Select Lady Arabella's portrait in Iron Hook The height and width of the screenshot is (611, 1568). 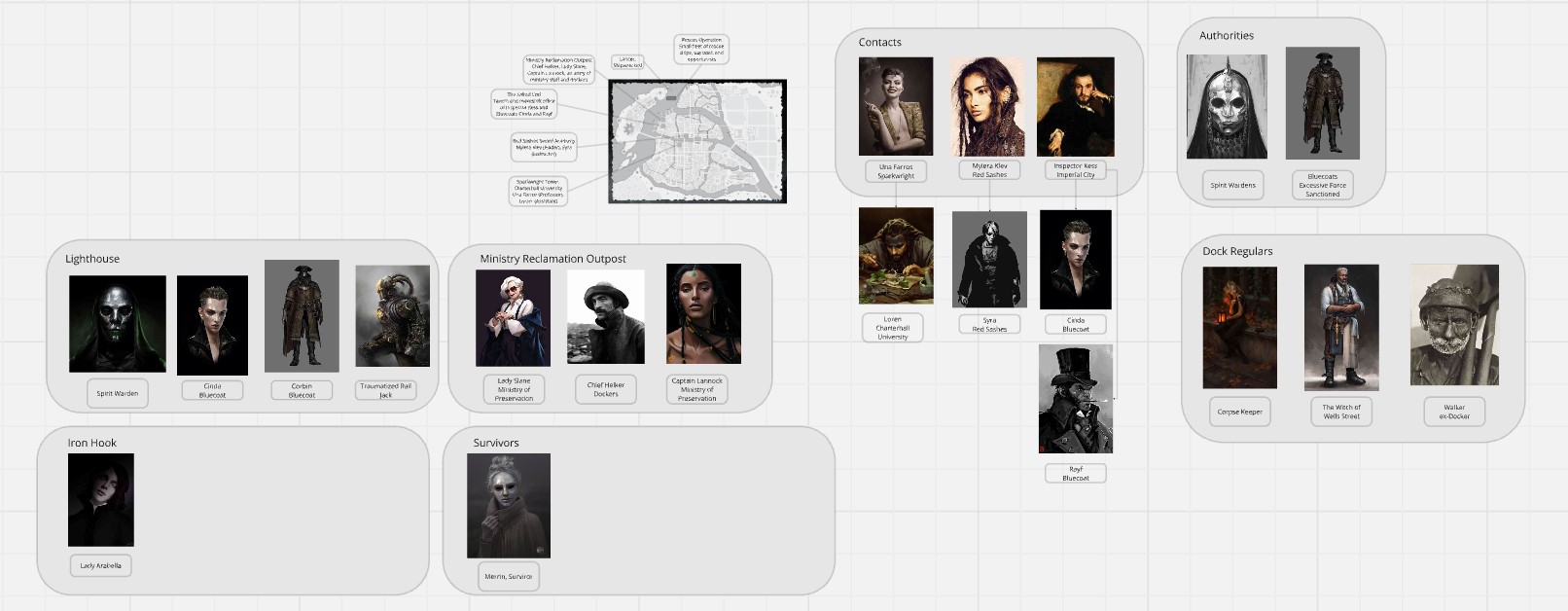pos(101,499)
